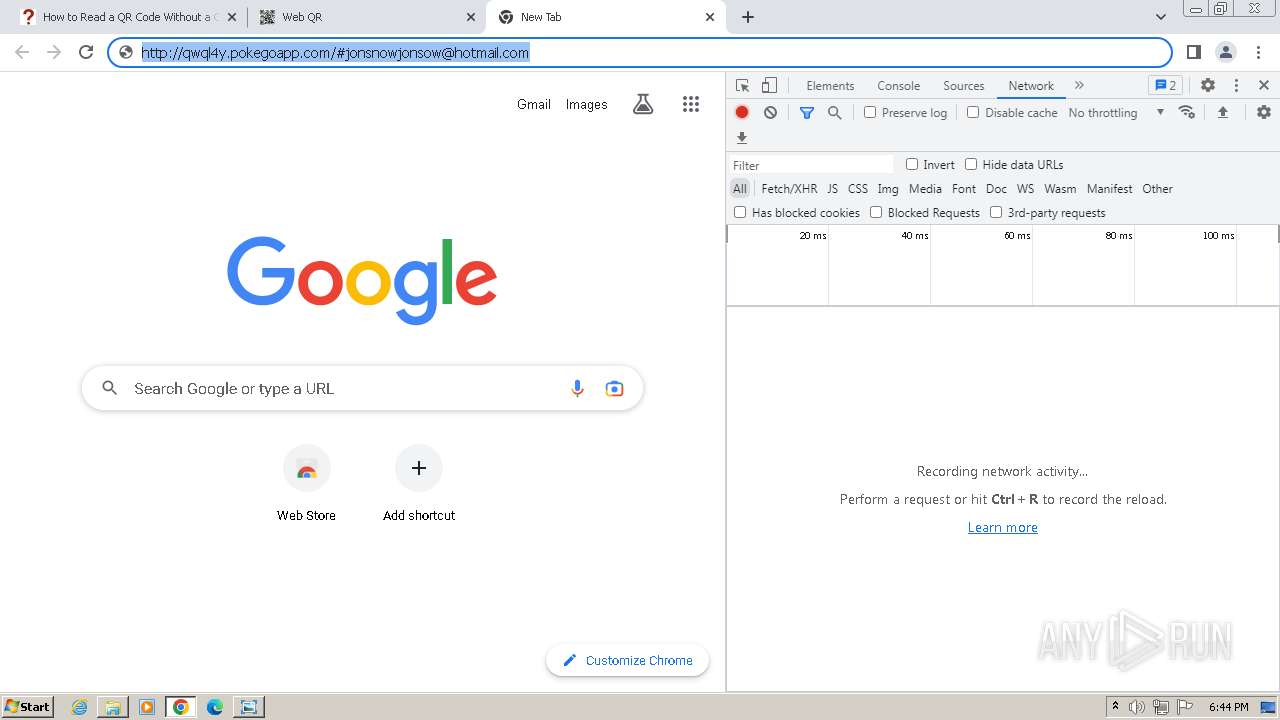Start voice search with the microphone icon
This screenshot has width=1280, height=720.
[x=577, y=388]
